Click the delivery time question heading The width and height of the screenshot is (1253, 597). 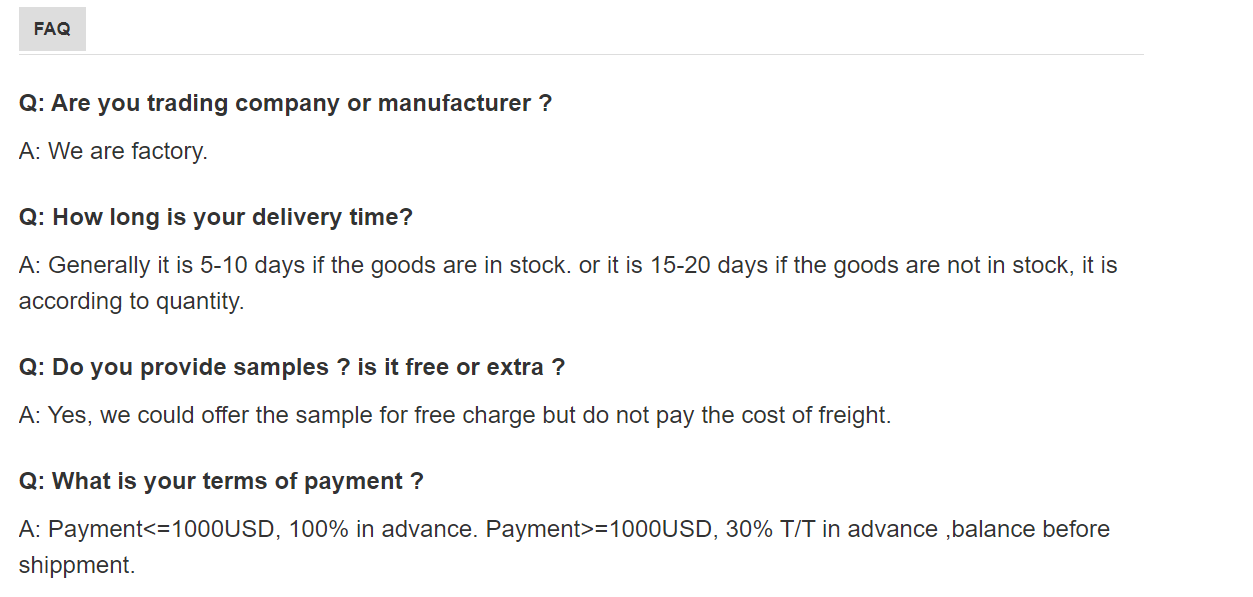pyautogui.click(x=216, y=217)
